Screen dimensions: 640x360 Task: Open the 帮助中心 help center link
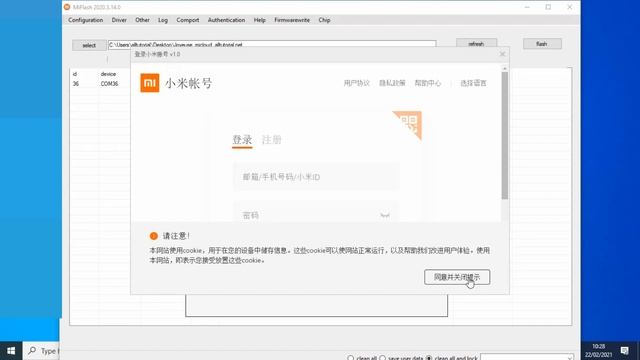427,83
